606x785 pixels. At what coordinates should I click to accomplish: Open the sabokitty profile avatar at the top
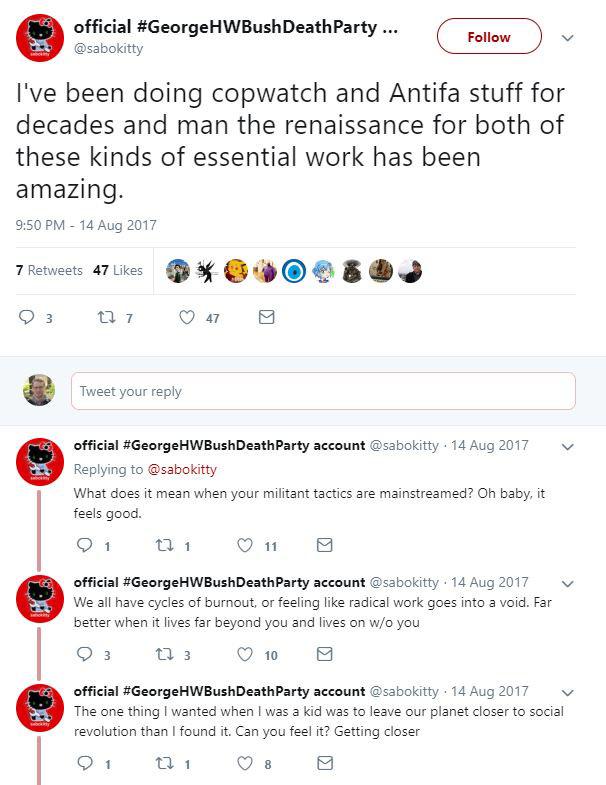point(40,38)
